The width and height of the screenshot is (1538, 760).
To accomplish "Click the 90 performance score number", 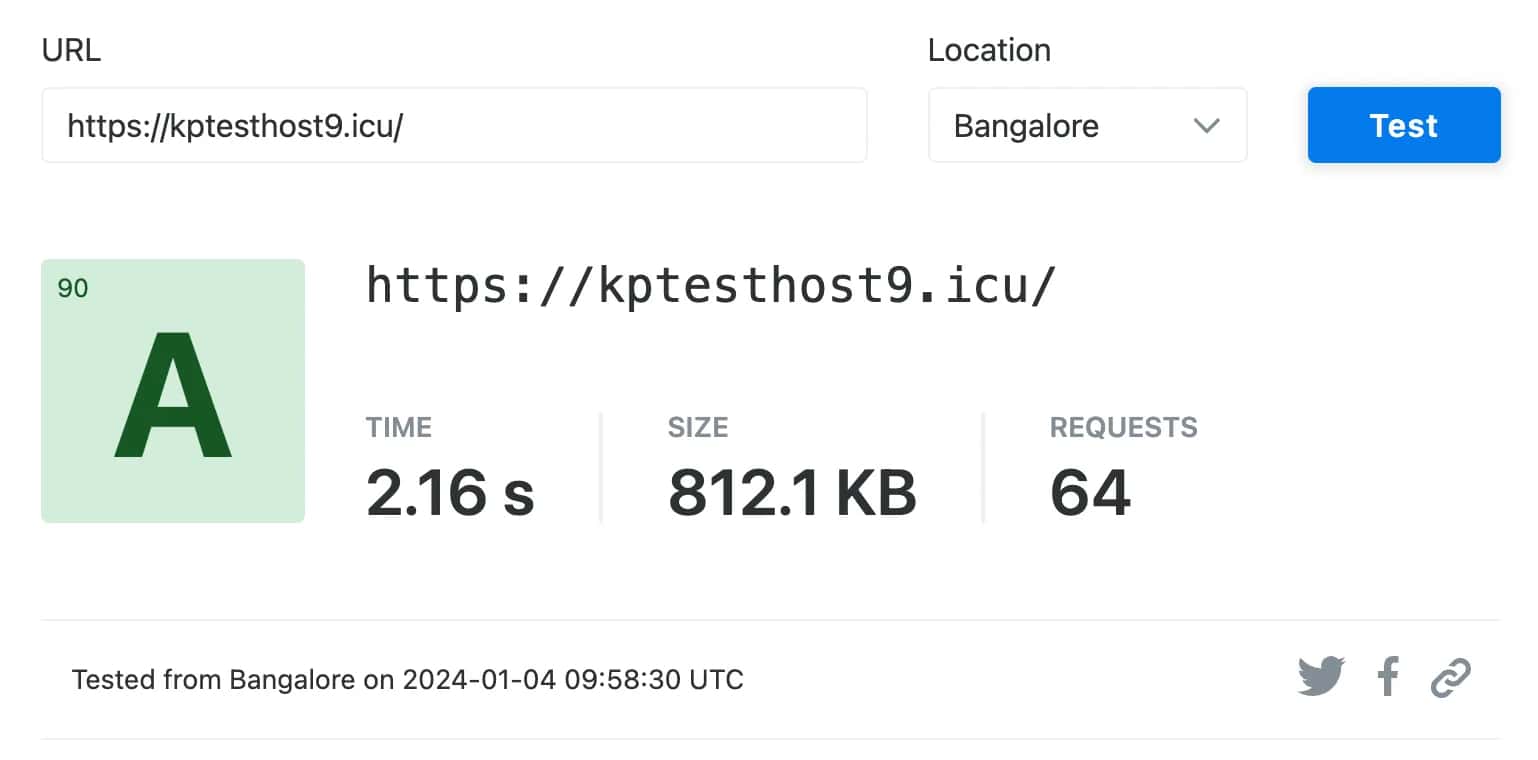I will [73, 289].
